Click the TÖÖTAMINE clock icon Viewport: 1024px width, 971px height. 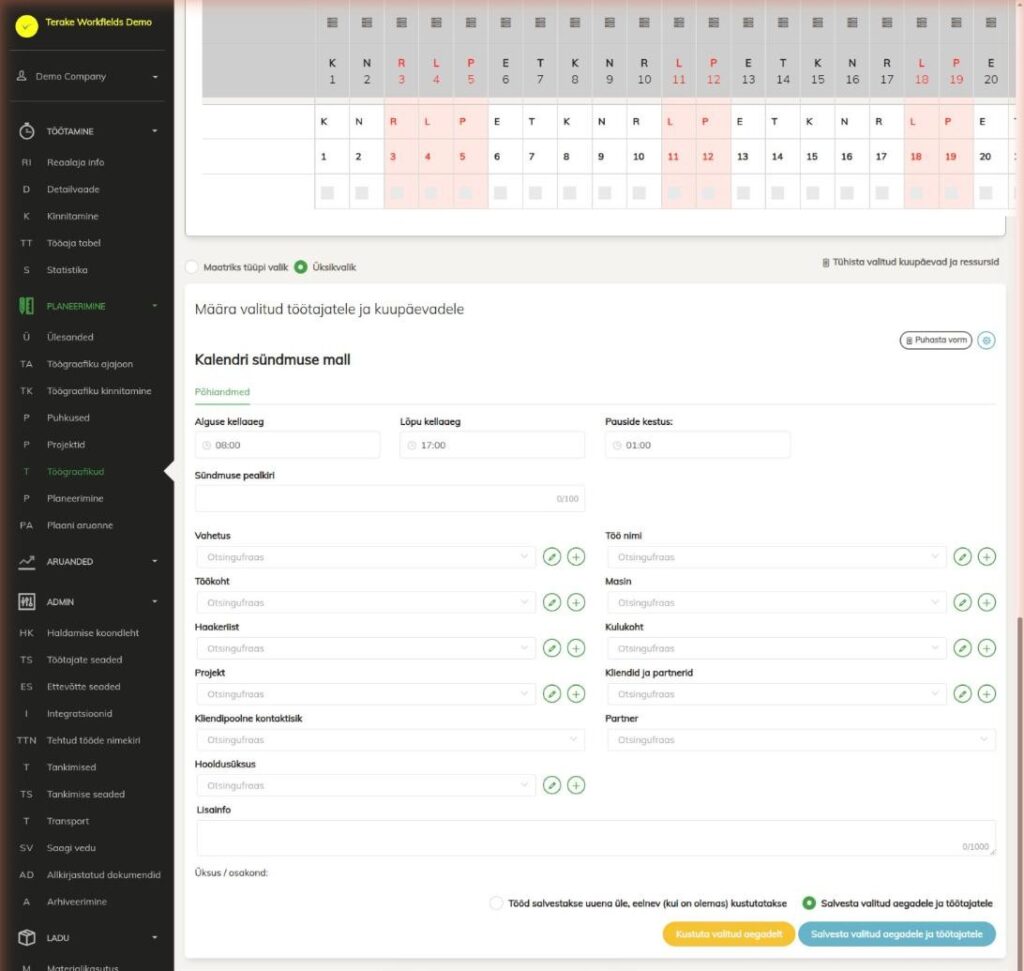tap(26, 131)
